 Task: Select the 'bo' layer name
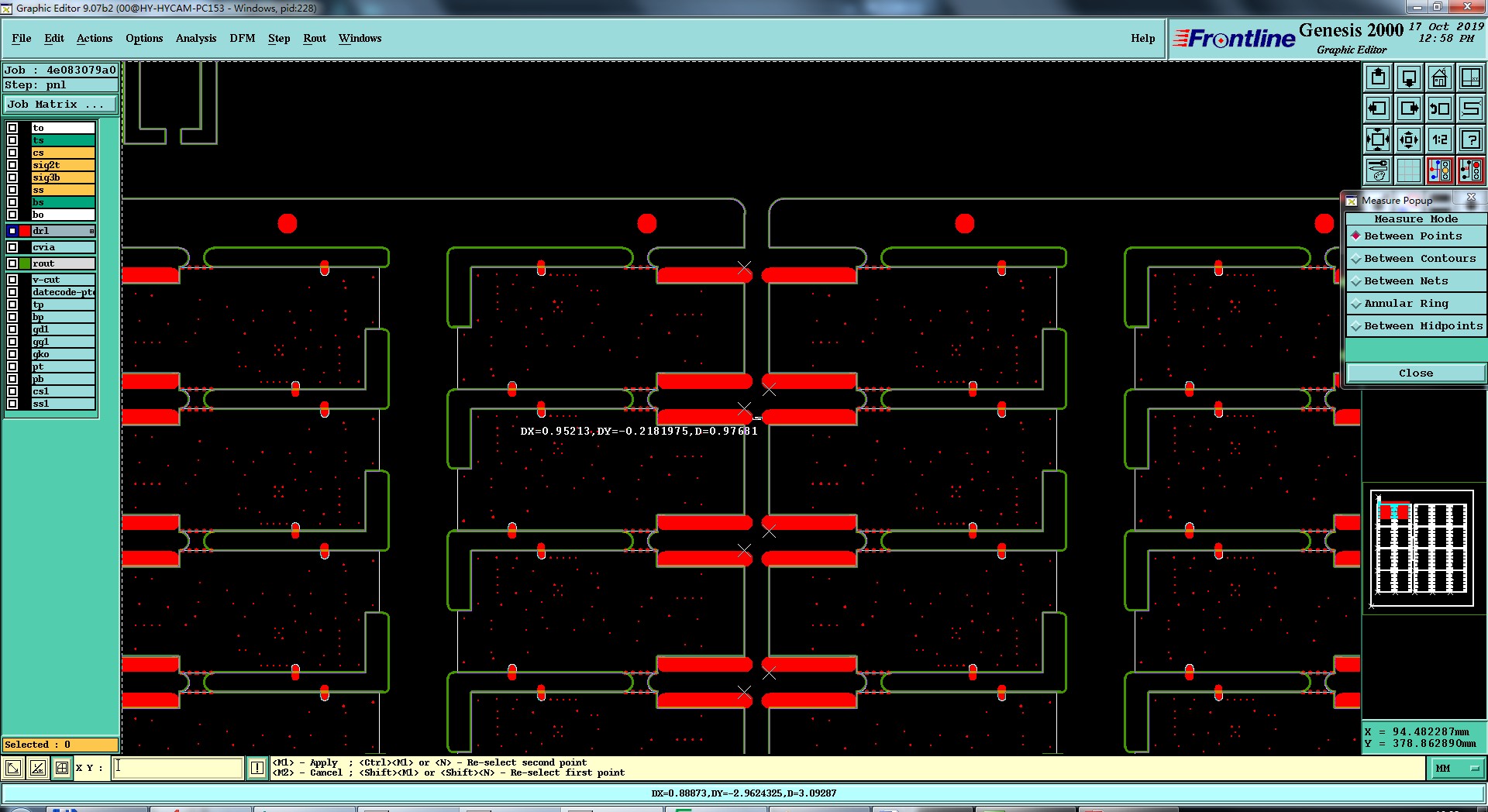coord(64,215)
